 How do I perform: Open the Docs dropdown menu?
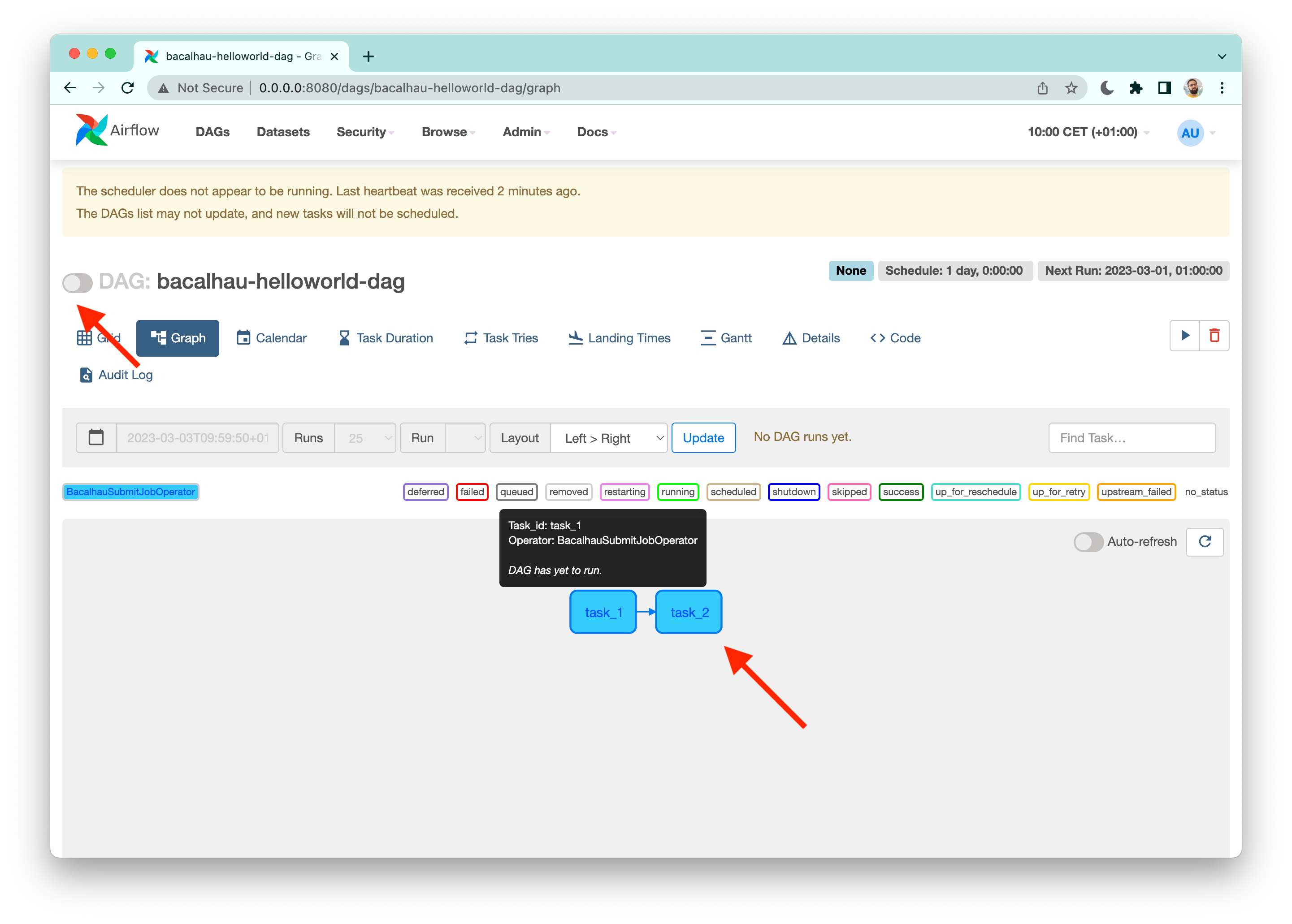click(x=597, y=132)
